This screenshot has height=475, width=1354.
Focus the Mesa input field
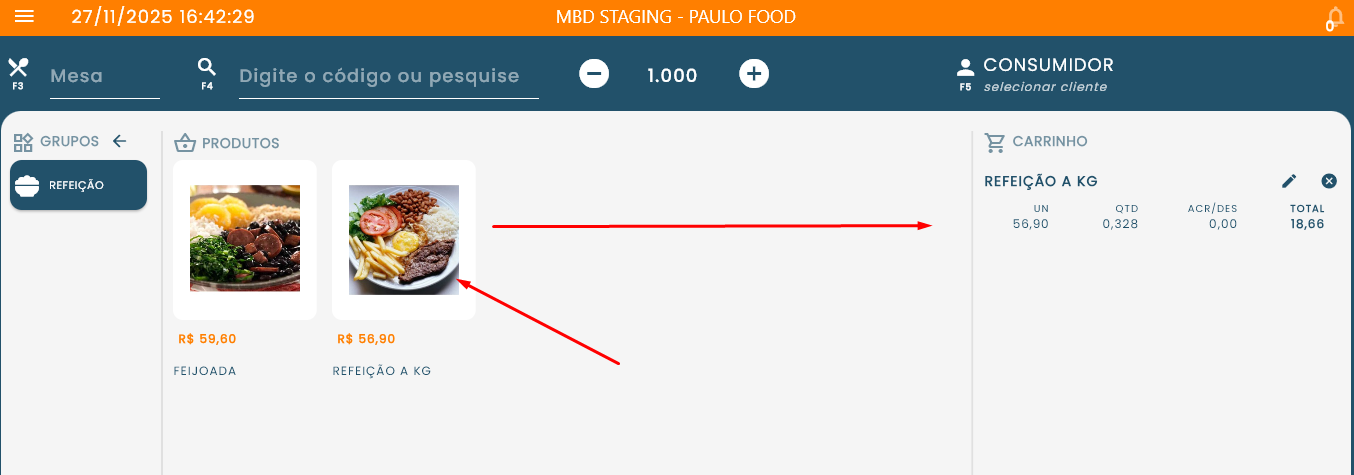pyautogui.click(x=105, y=76)
